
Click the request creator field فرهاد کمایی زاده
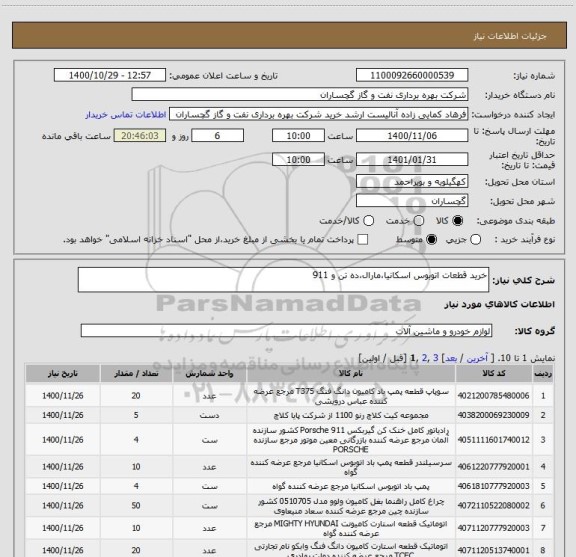[318, 114]
